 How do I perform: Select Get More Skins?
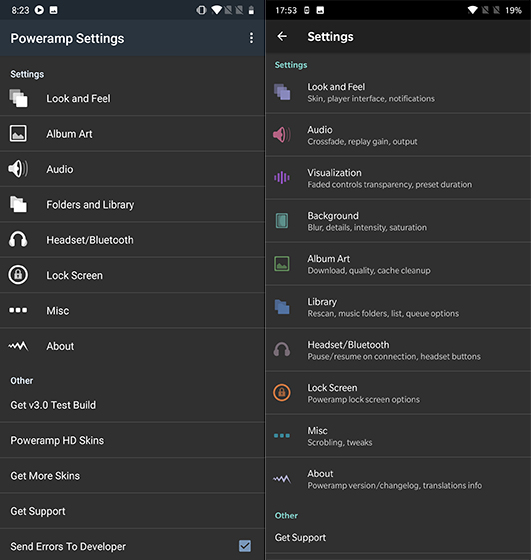pyautogui.click(x=132, y=476)
